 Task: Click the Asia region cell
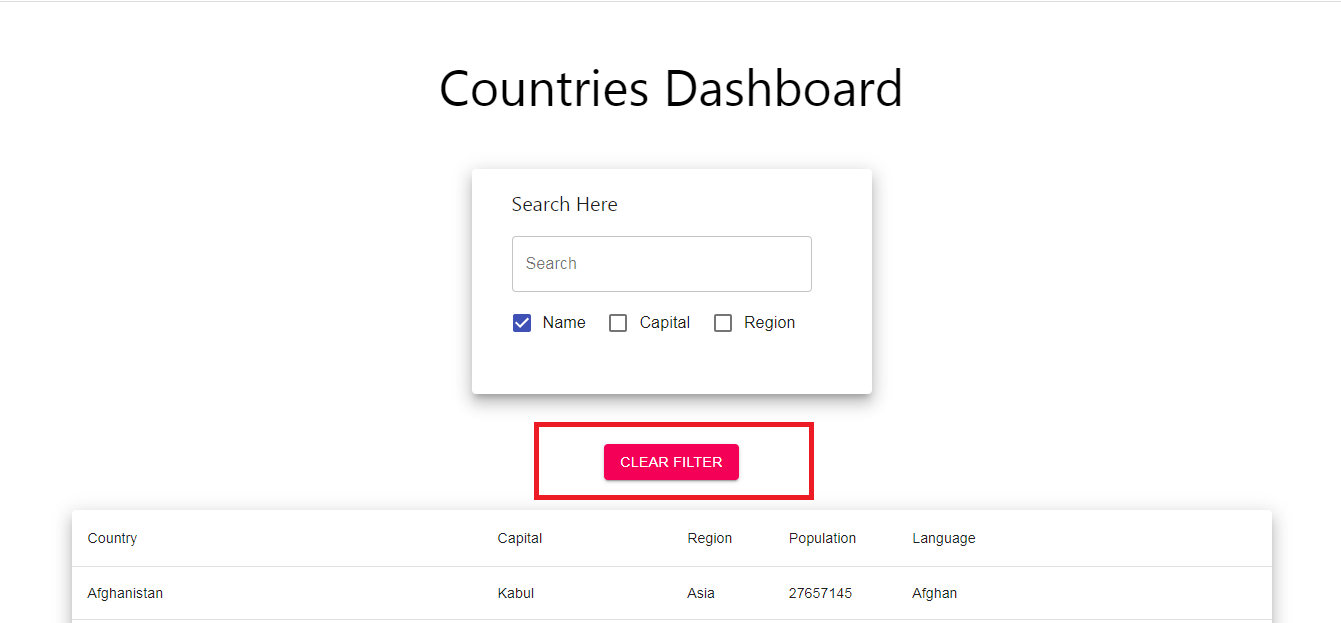coord(700,593)
